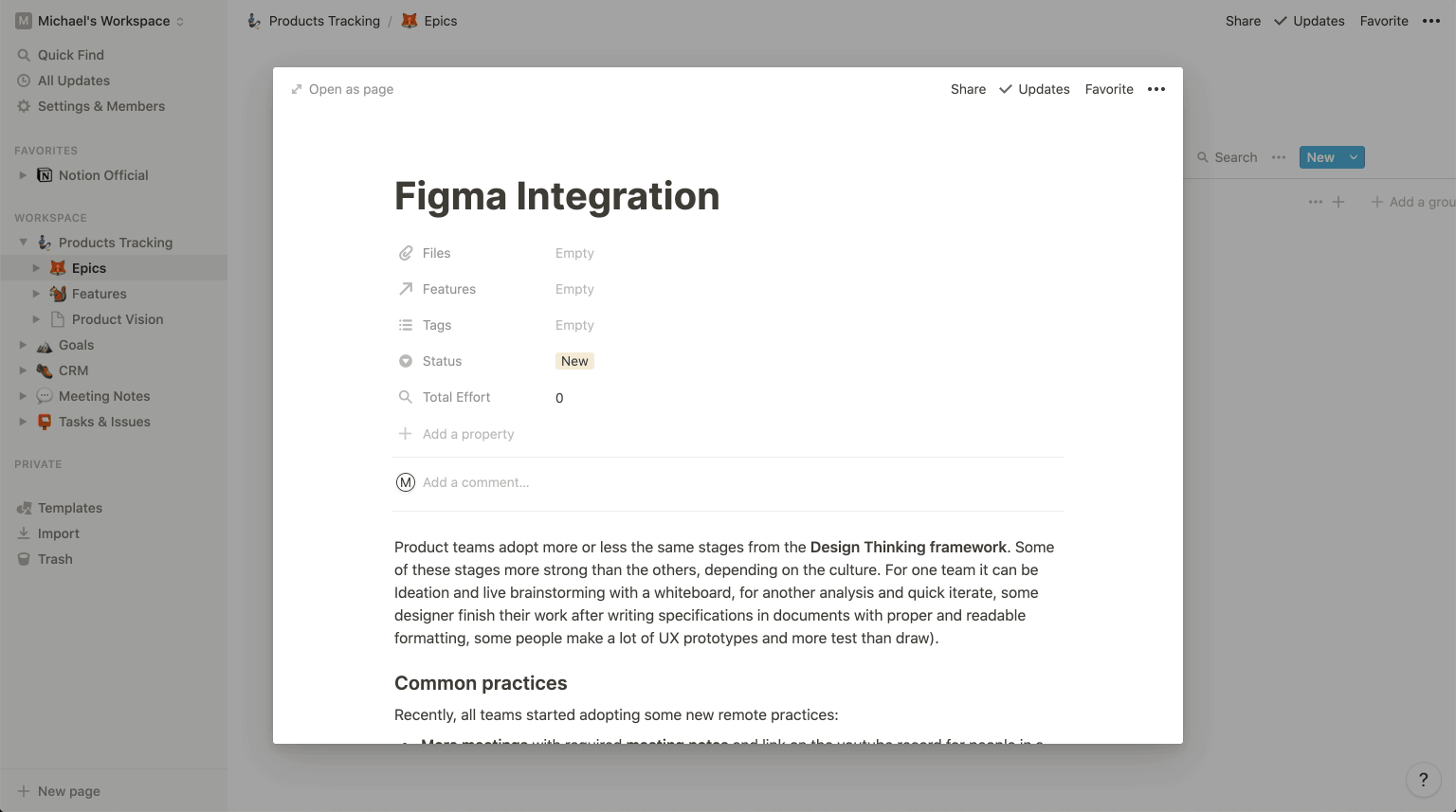Expand Tasks & Issues in the sidebar
This screenshot has width=1456, height=812.
tap(23, 422)
